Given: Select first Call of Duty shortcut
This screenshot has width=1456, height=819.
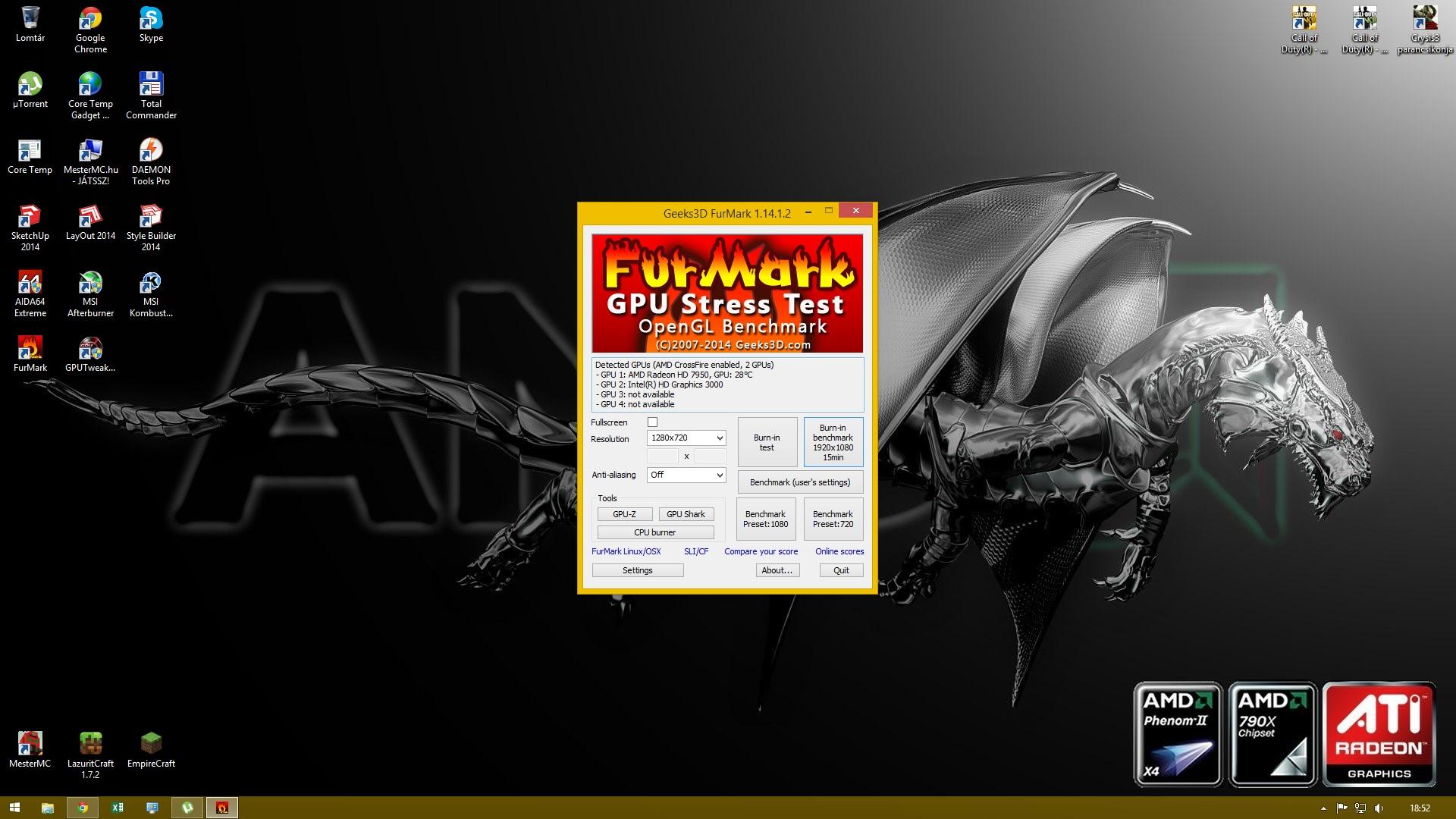Looking at the screenshot, I should [x=1304, y=30].
